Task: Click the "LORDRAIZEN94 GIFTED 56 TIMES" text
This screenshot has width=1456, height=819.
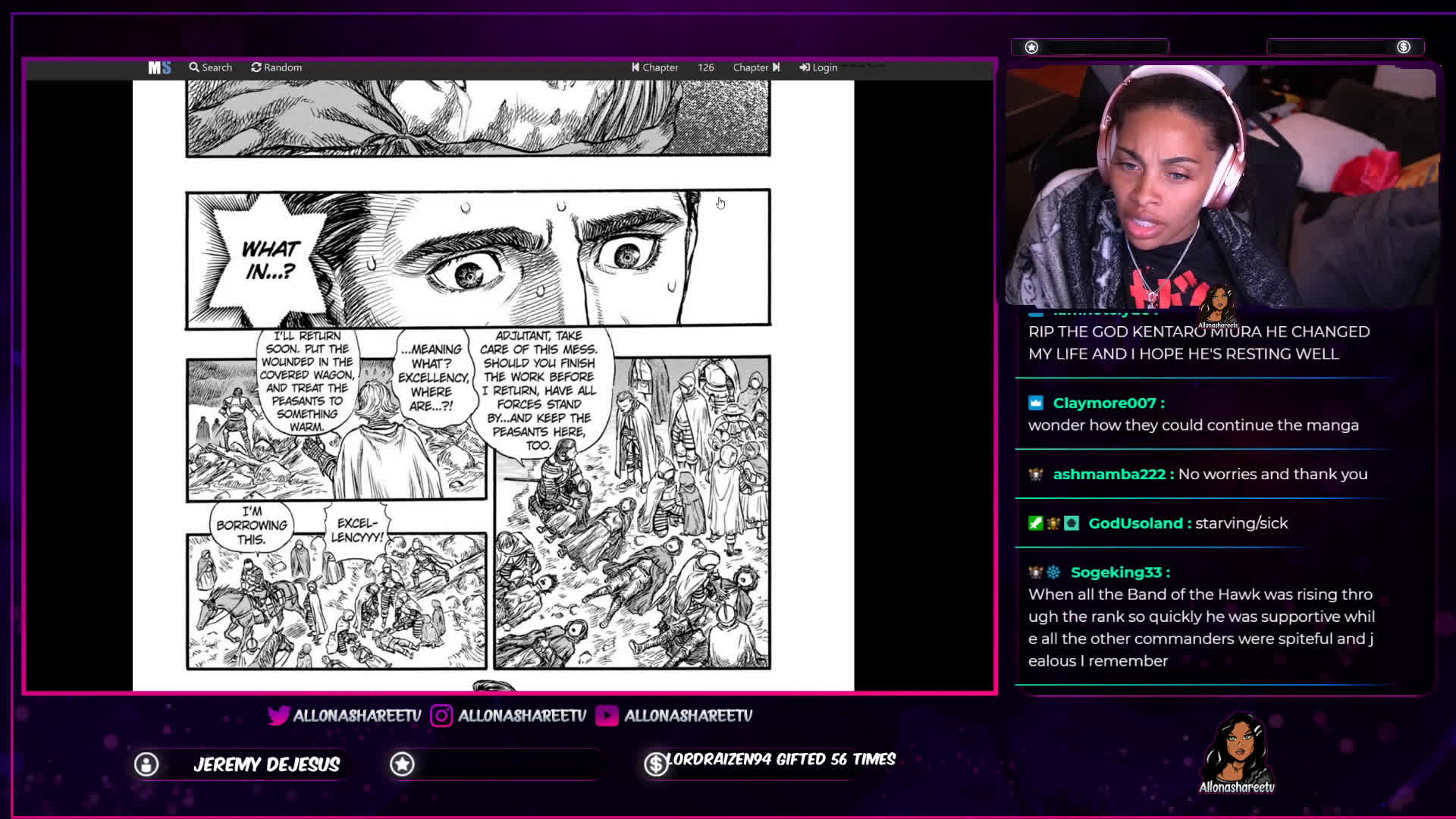Action: coord(780,759)
